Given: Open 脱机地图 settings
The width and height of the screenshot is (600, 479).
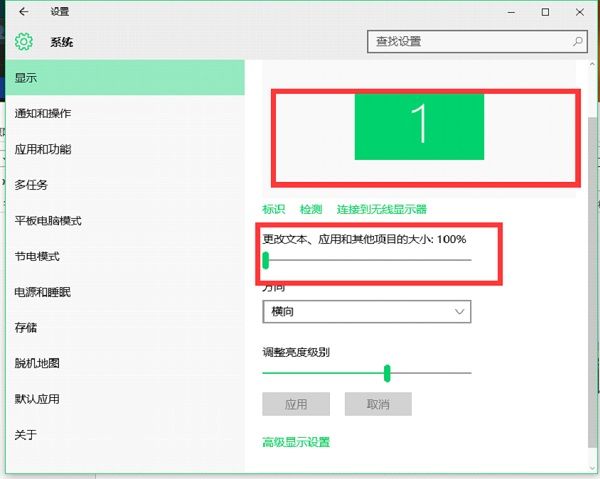Looking at the screenshot, I should tap(125, 363).
